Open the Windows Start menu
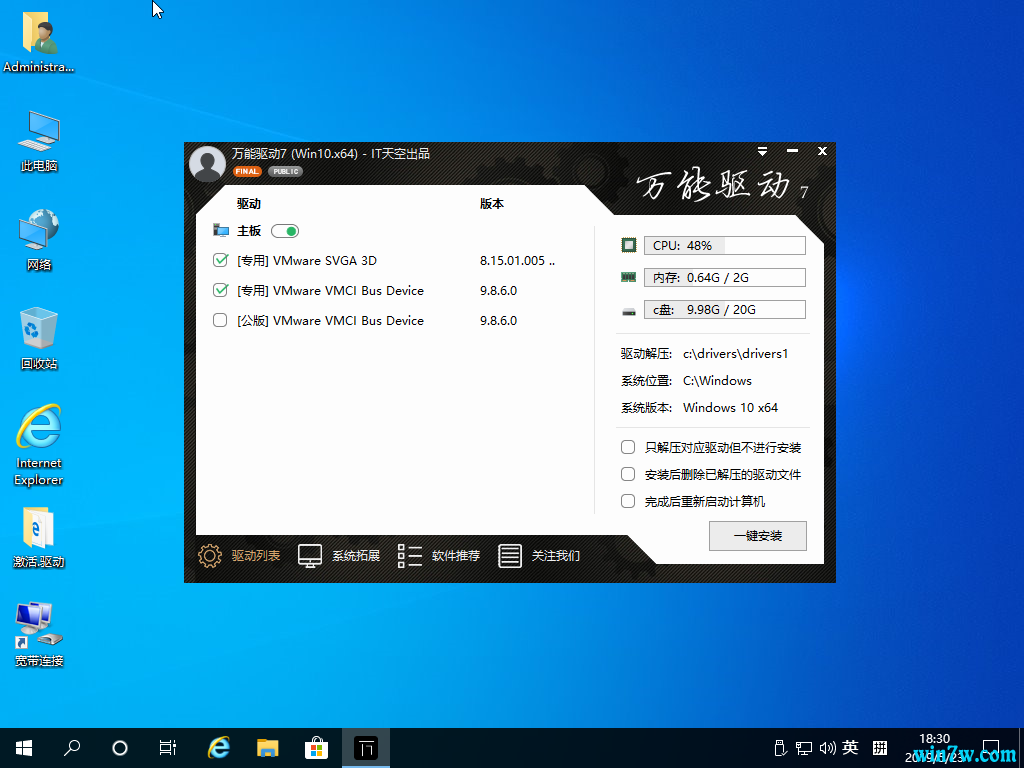1024x768 pixels. point(24,748)
